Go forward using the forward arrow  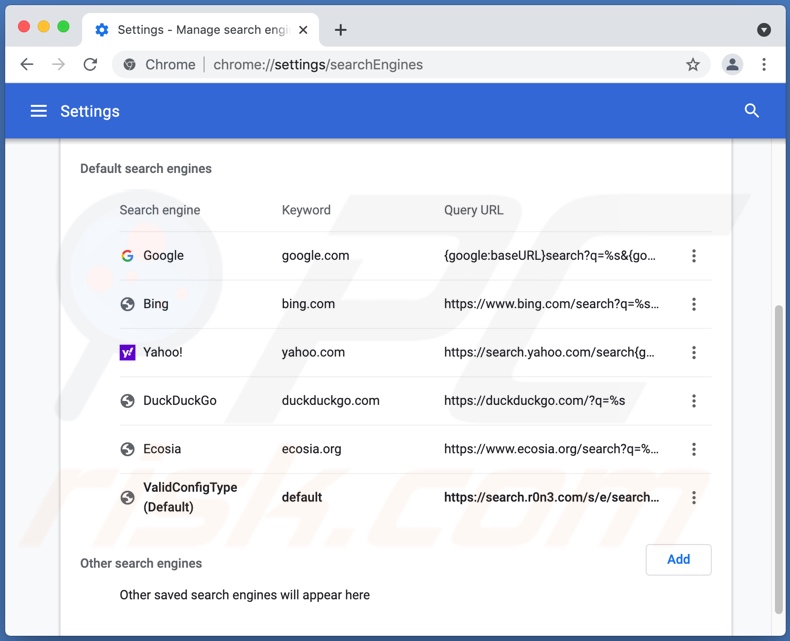click(x=58, y=65)
